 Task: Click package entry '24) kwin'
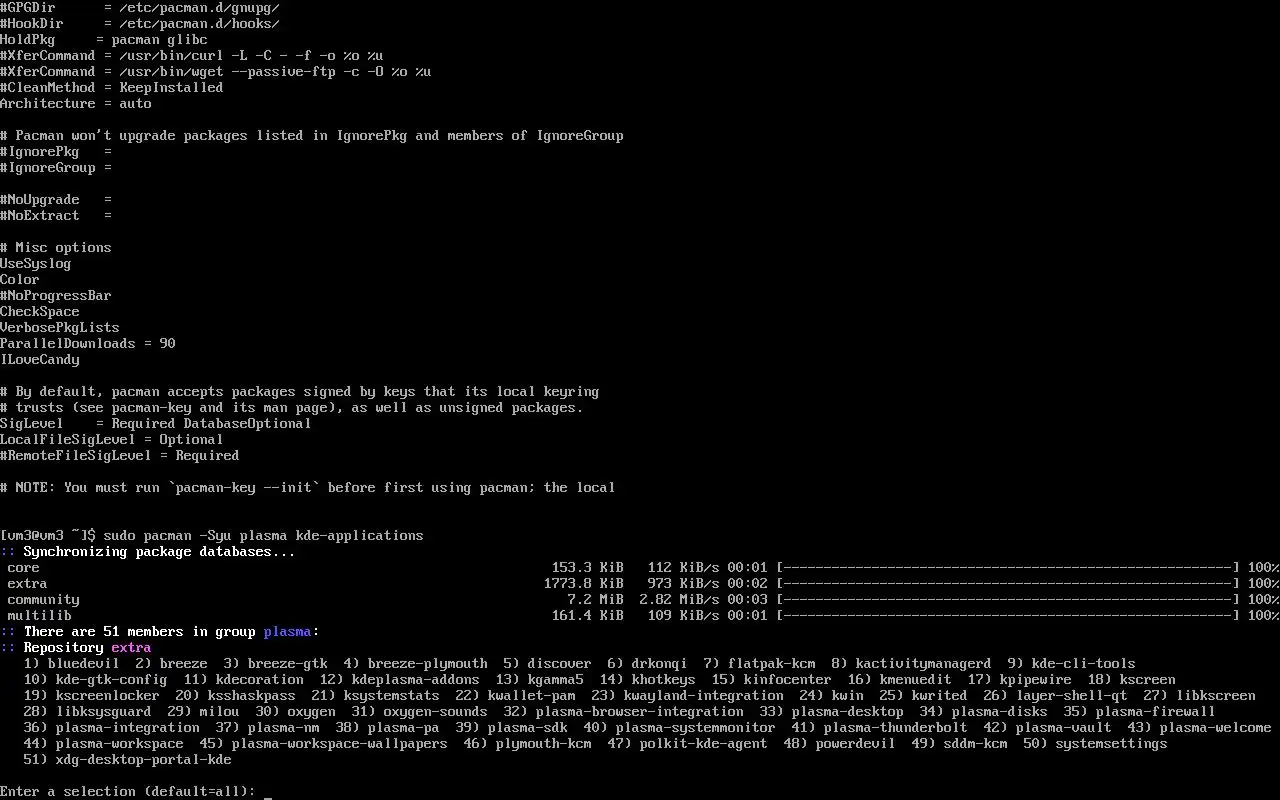(832, 696)
